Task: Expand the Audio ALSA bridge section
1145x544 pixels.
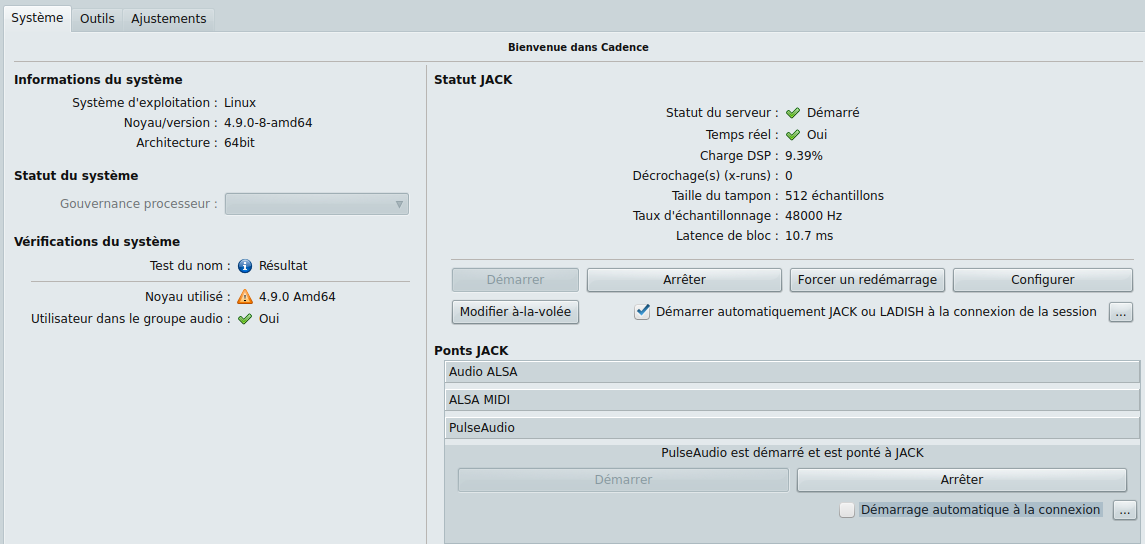Action: pos(792,372)
